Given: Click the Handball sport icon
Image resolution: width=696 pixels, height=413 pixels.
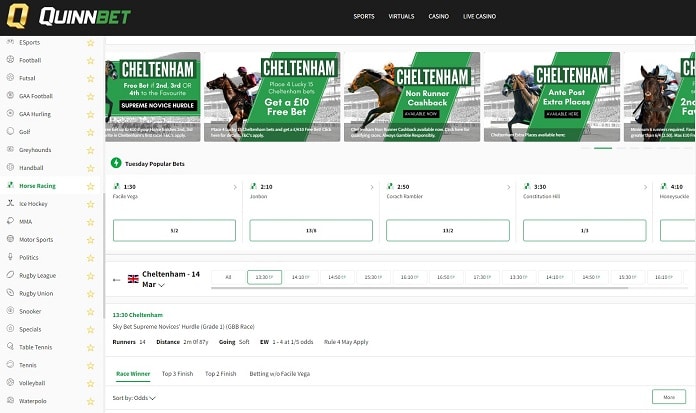Looking at the screenshot, I should pyautogui.click(x=10, y=167).
